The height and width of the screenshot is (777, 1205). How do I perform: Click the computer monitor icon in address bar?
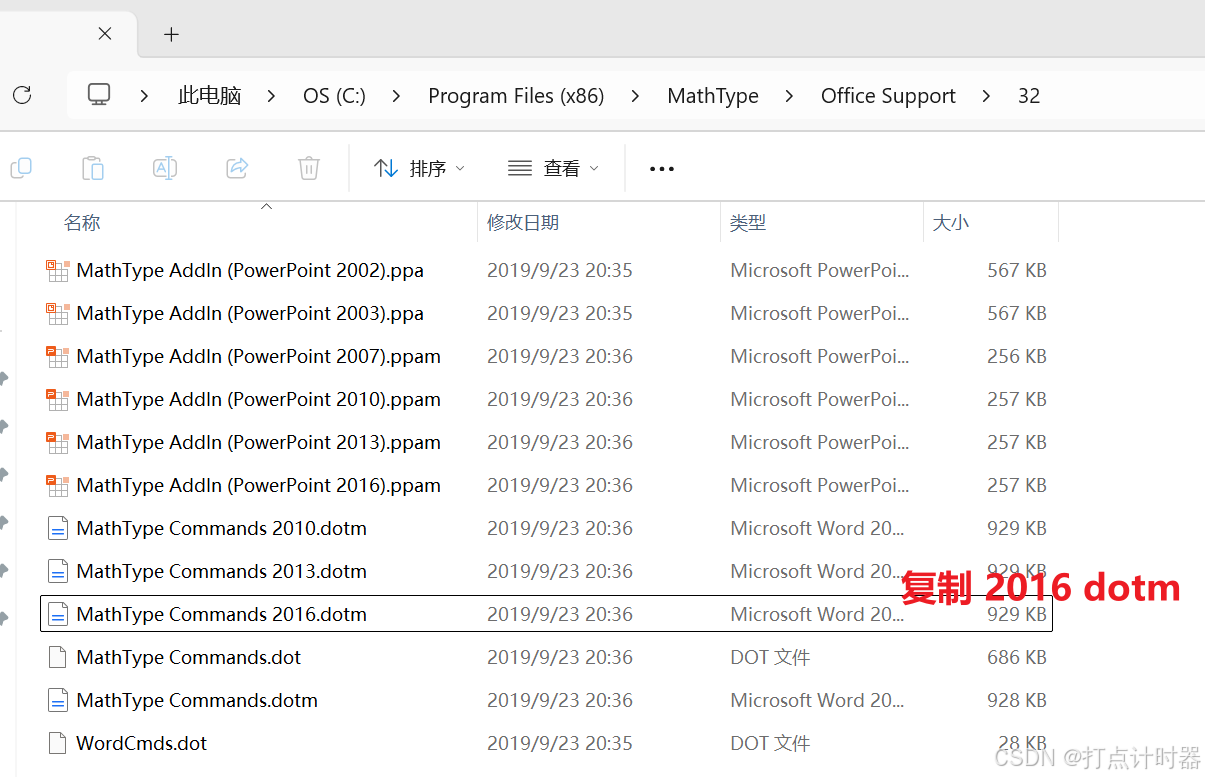(x=99, y=95)
